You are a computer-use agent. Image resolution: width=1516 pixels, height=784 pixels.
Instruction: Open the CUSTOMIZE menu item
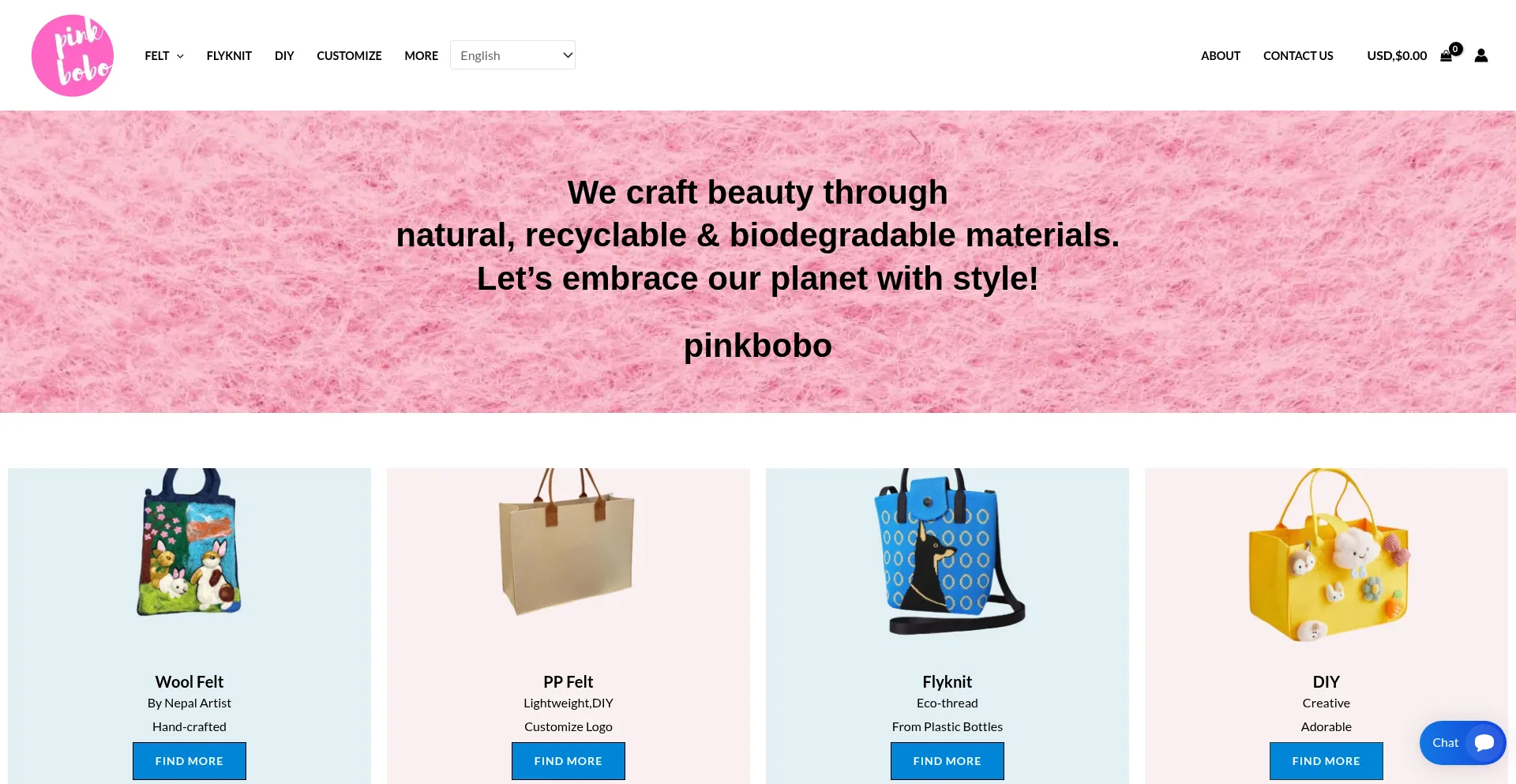pyautogui.click(x=349, y=55)
